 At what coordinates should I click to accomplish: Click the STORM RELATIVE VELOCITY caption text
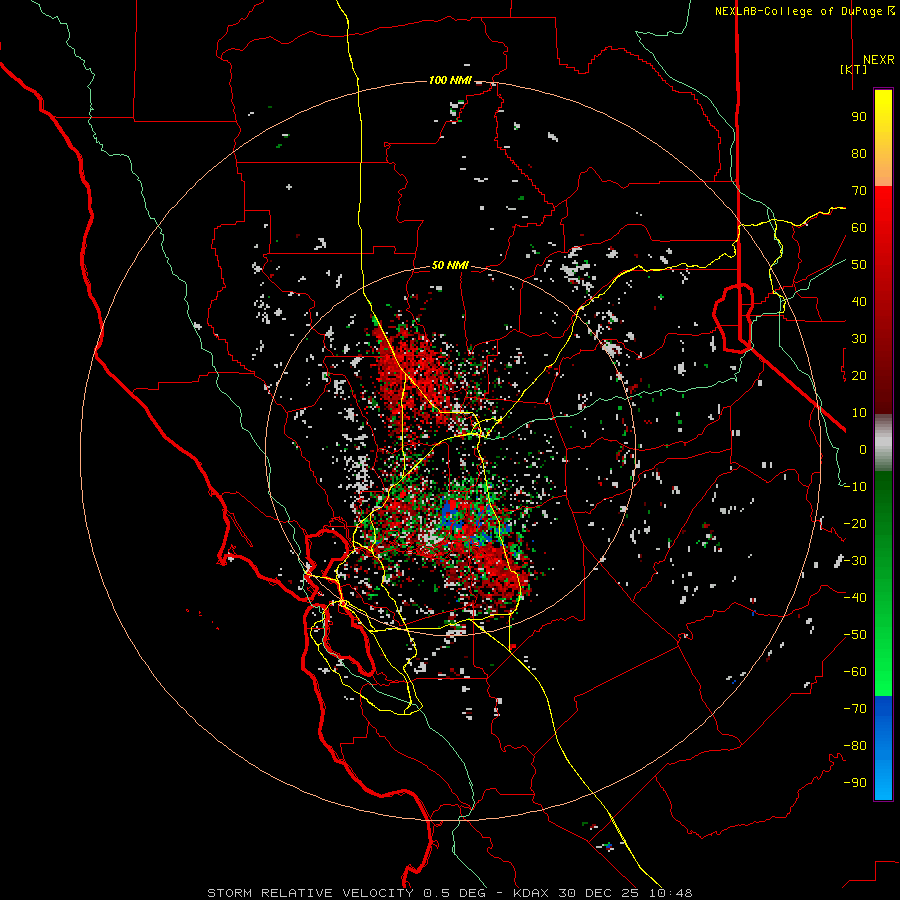[x=310, y=893]
